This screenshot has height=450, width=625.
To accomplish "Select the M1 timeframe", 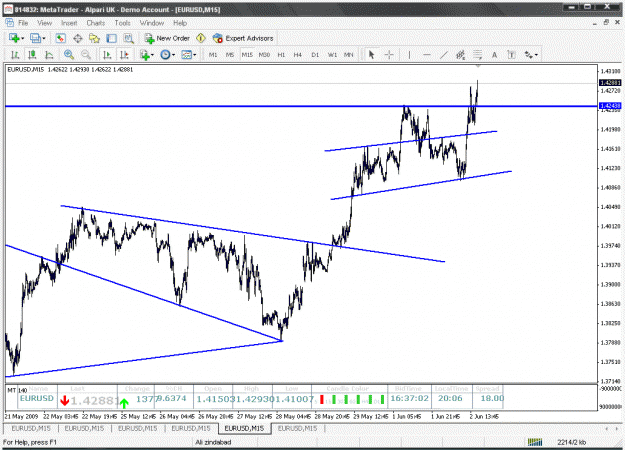I will click(213, 55).
